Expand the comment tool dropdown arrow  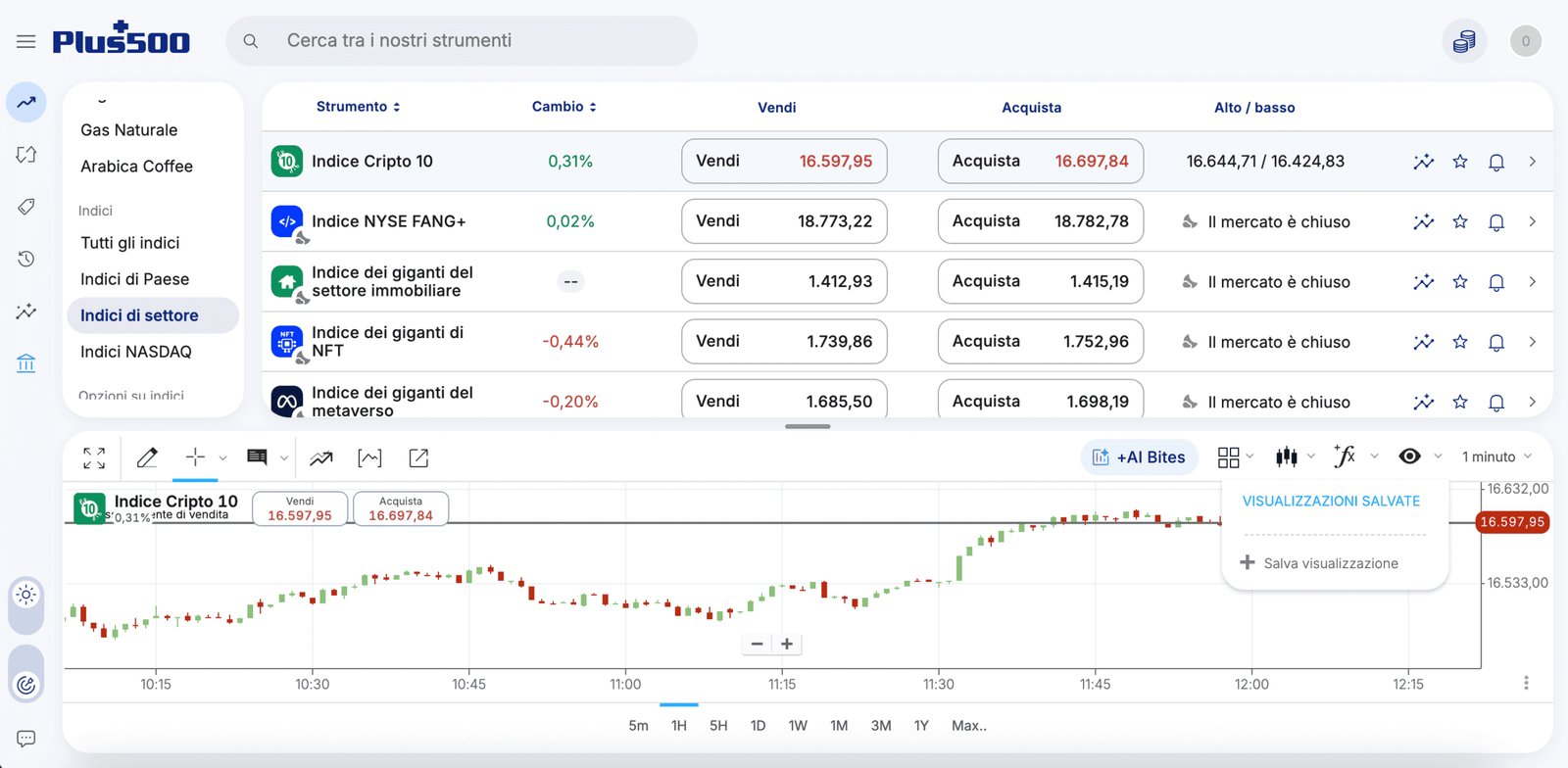coord(284,457)
